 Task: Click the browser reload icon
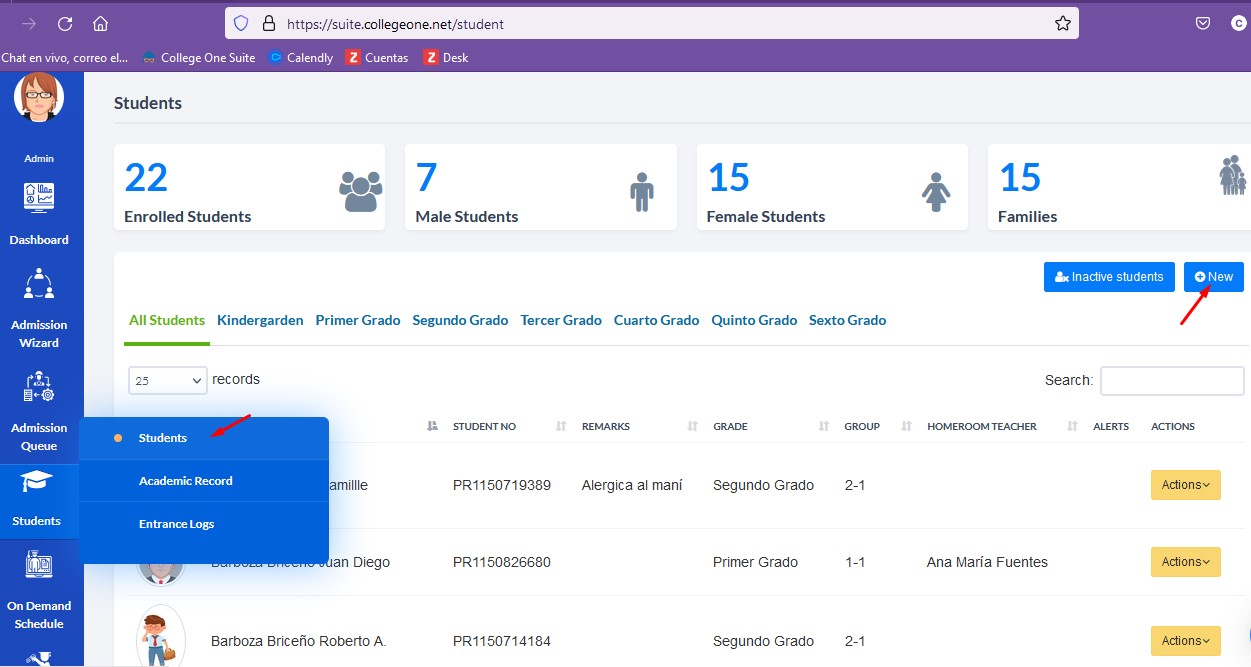click(x=65, y=23)
